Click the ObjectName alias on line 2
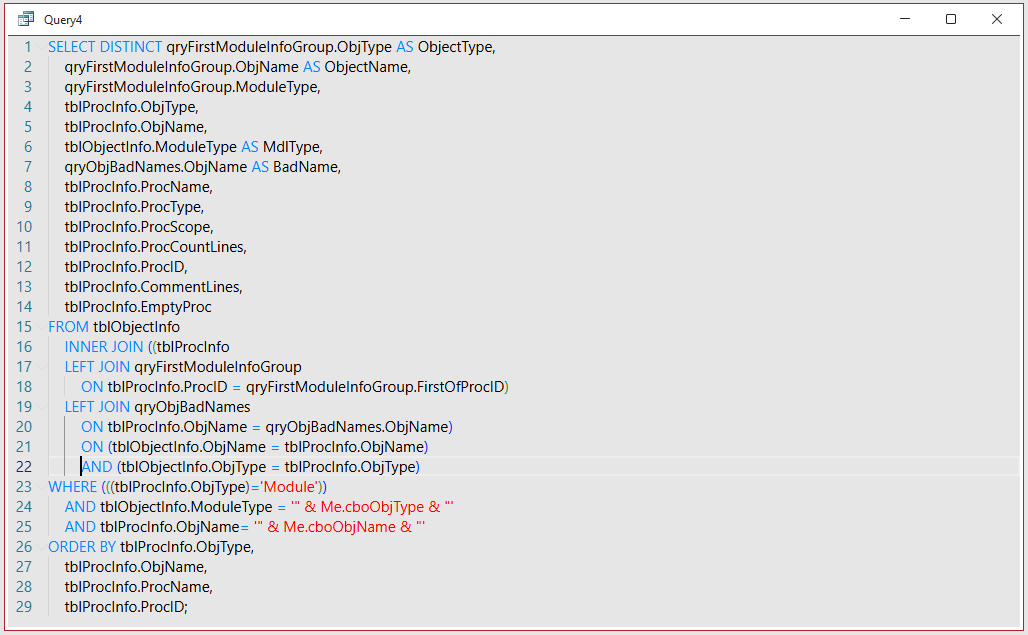The image size is (1028, 635). tap(367, 67)
